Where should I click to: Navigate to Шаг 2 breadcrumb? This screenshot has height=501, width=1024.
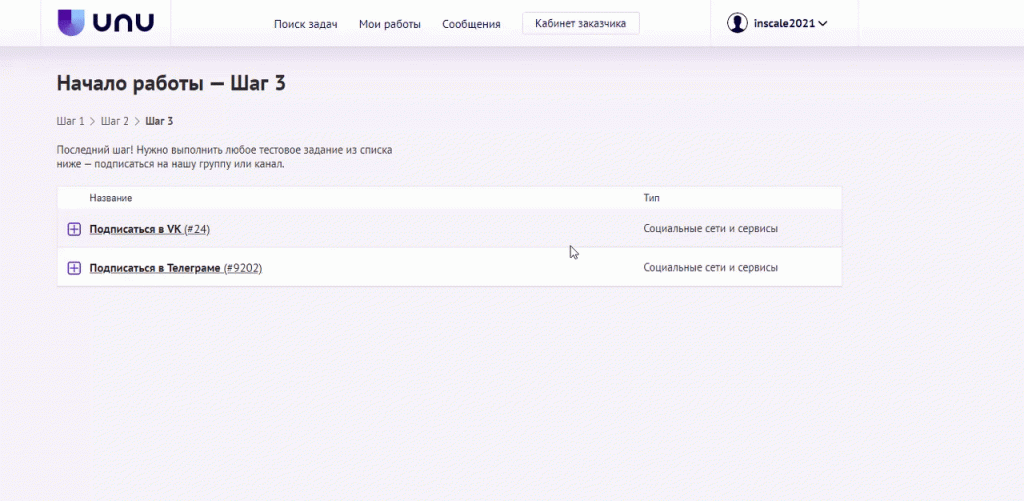pyautogui.click(x=115, y=121)
